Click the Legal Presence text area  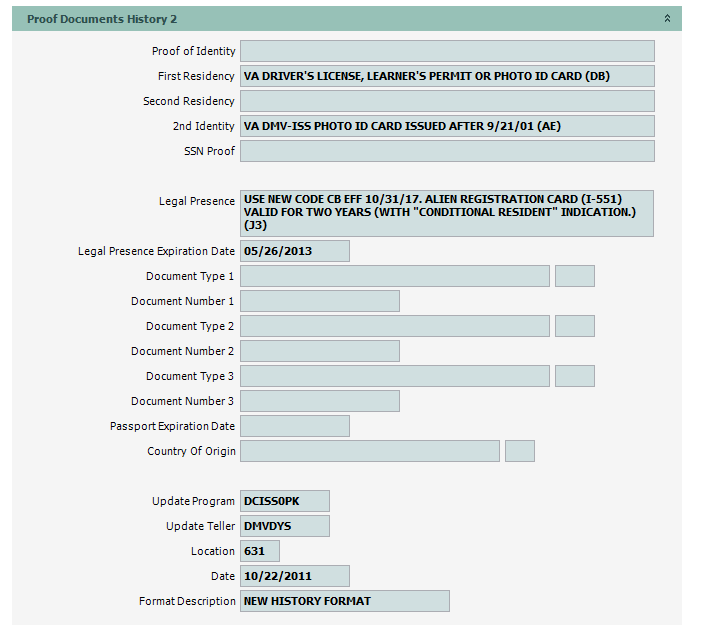(x=447, y=213)
